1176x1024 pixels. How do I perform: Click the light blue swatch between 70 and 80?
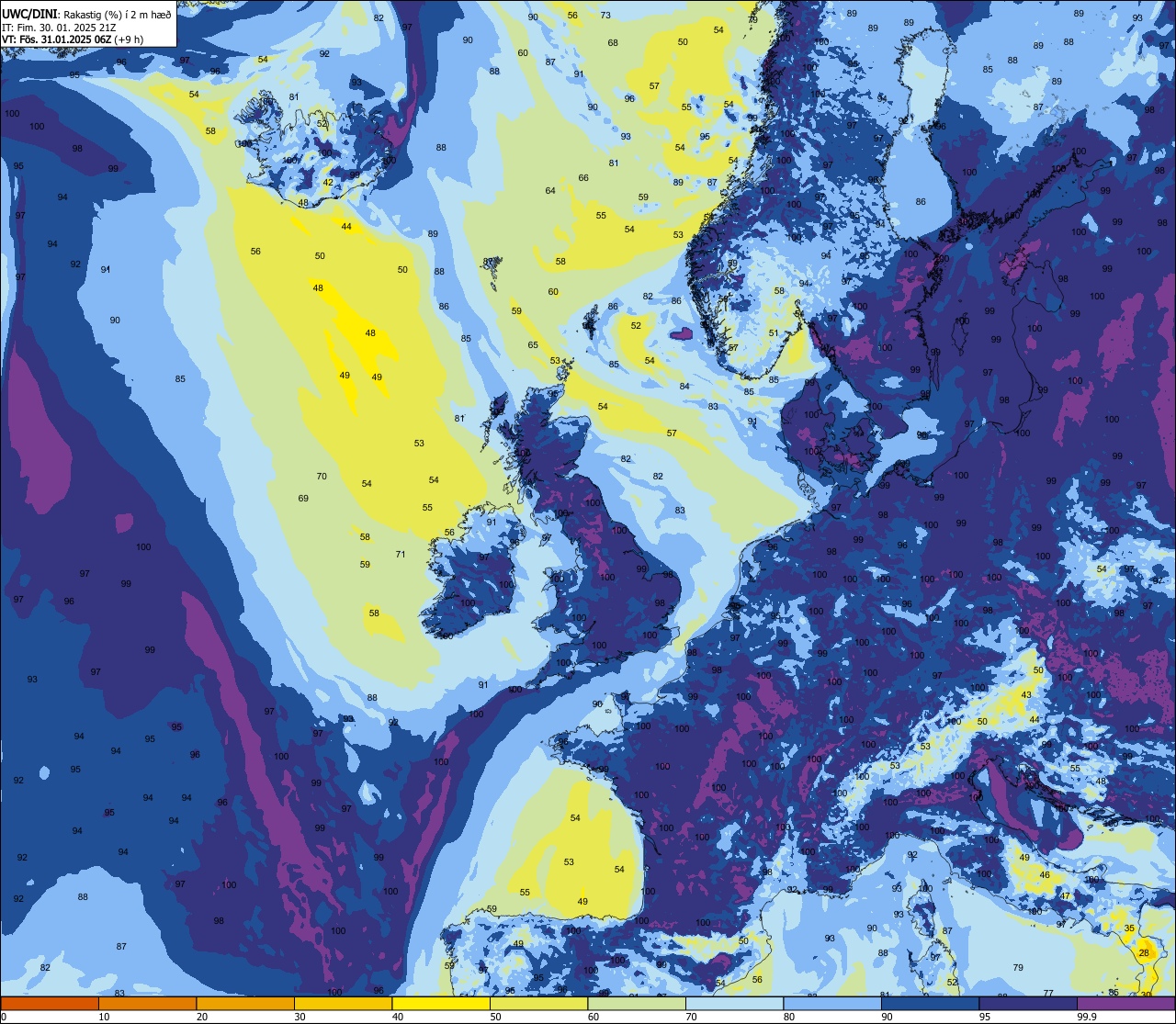pyautogui.click(x=734, y=1003)
